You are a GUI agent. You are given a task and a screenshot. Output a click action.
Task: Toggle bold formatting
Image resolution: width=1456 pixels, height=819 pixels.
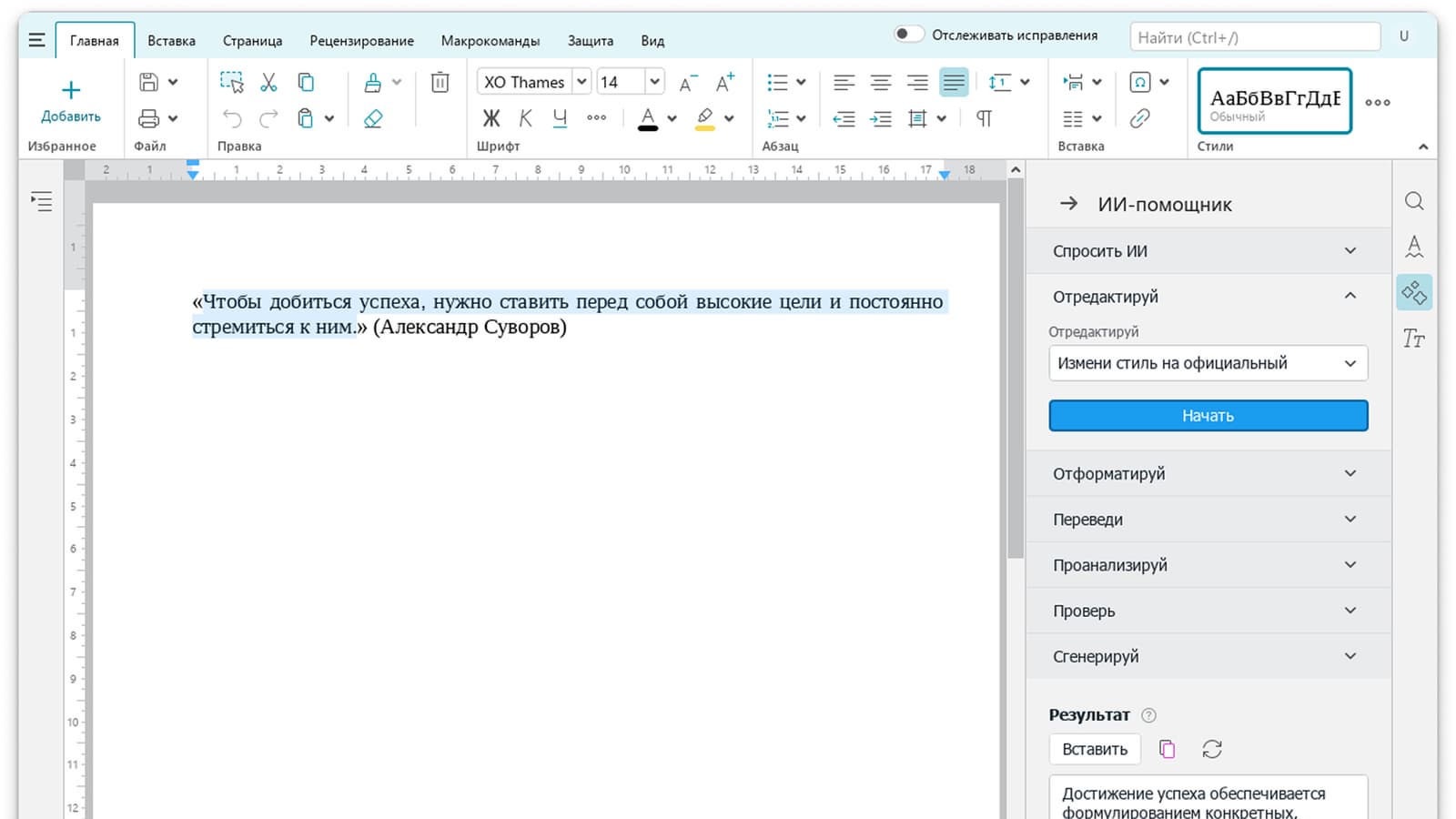(x=491, y=118)
